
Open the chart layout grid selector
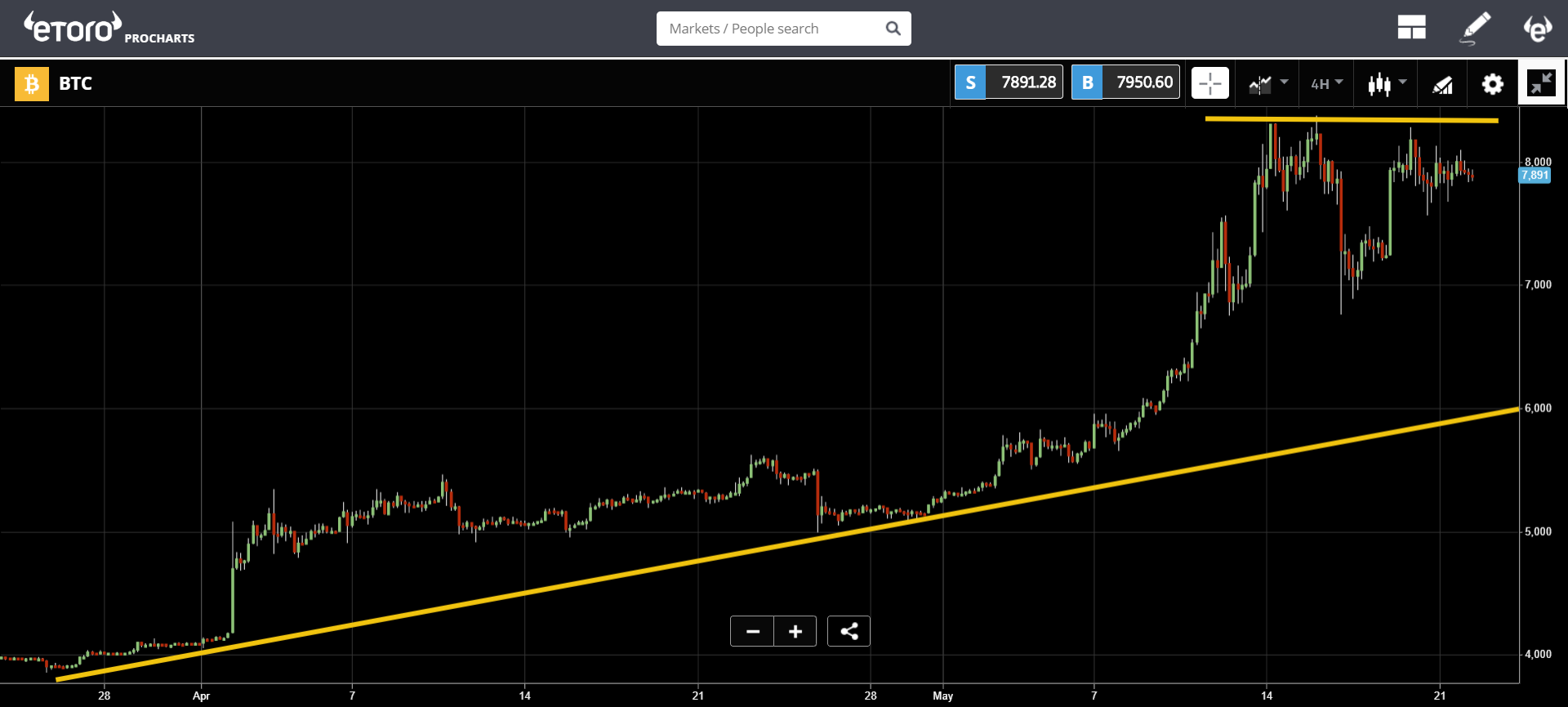point(1411,29)
